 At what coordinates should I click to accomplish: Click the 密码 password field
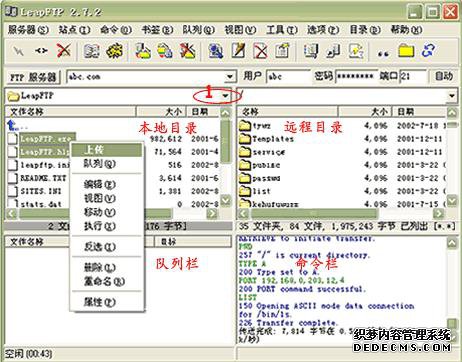357,77
